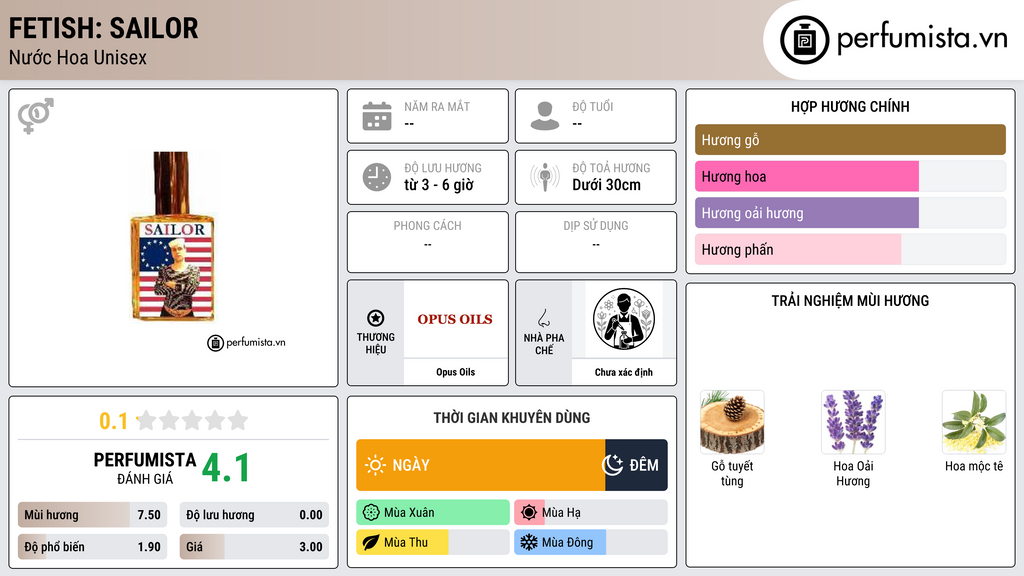Click the Độ tuổi label
This screenshot has width=1024, height=576.
click(x=593, y=106)
